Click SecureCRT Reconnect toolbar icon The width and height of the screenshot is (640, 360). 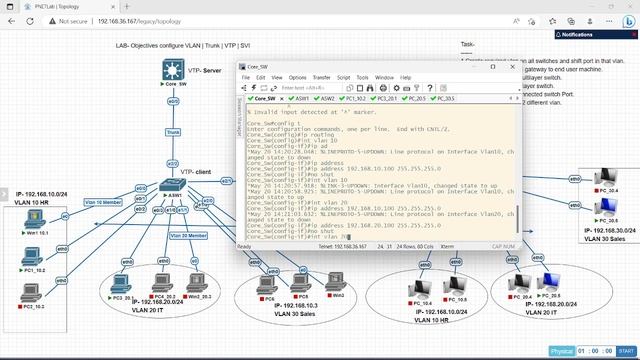(273, 88)
